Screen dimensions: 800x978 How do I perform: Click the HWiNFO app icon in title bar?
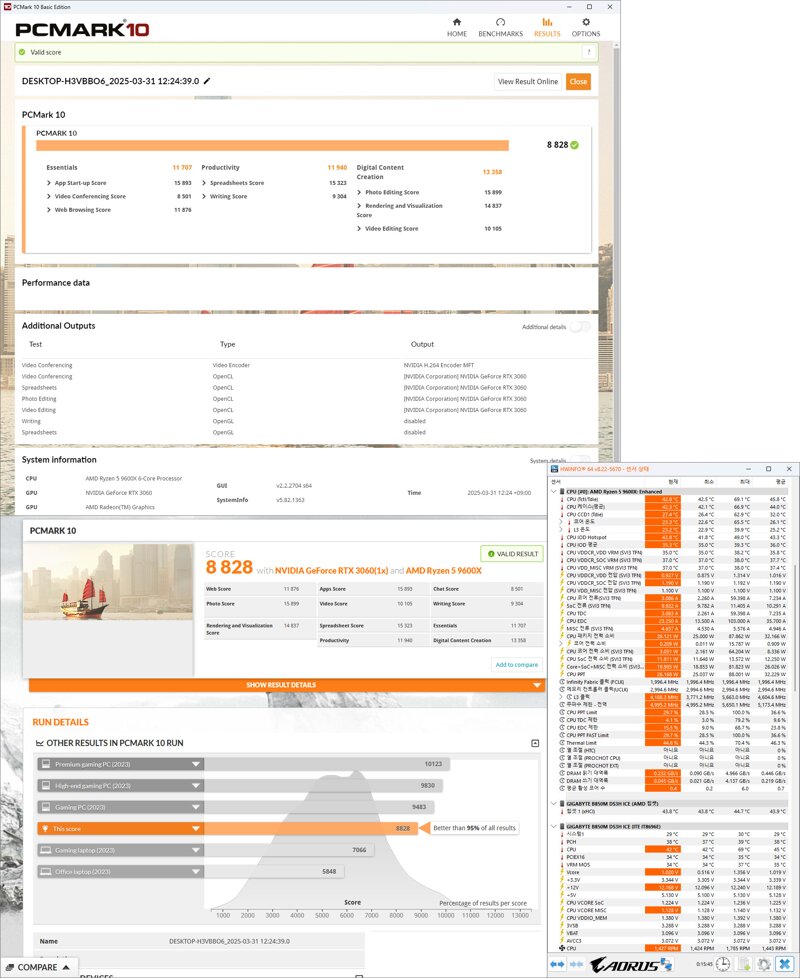pyautogui.click(x=554, y=469)
